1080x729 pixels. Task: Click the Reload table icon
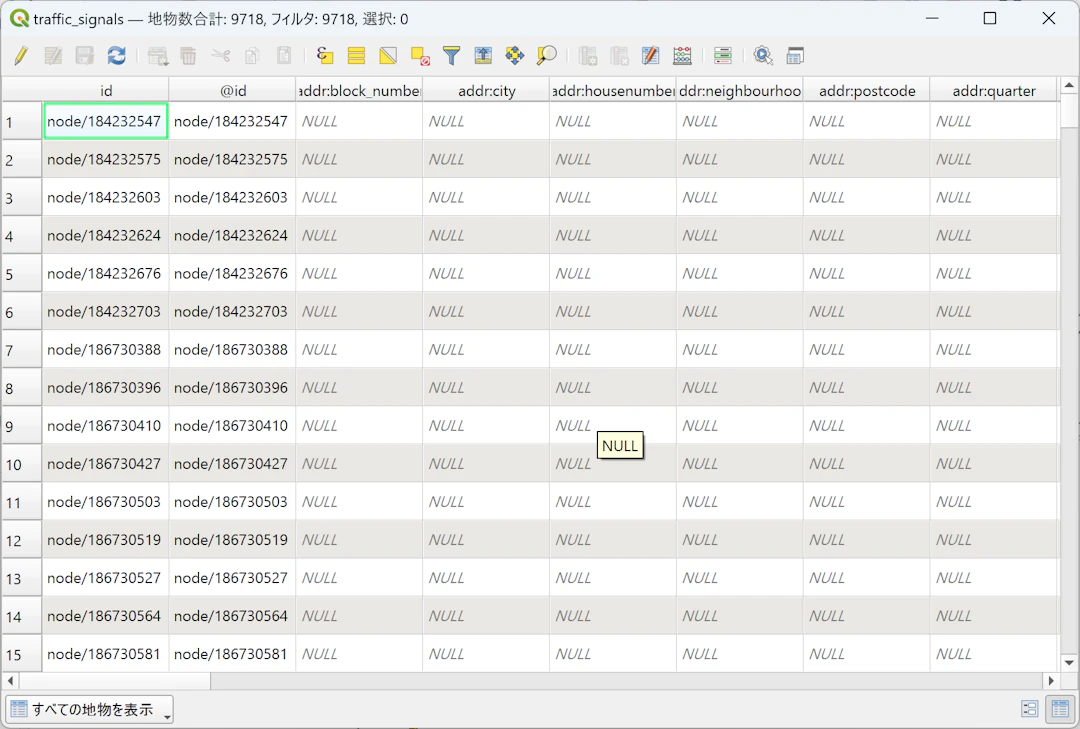[x=117, y=56]
